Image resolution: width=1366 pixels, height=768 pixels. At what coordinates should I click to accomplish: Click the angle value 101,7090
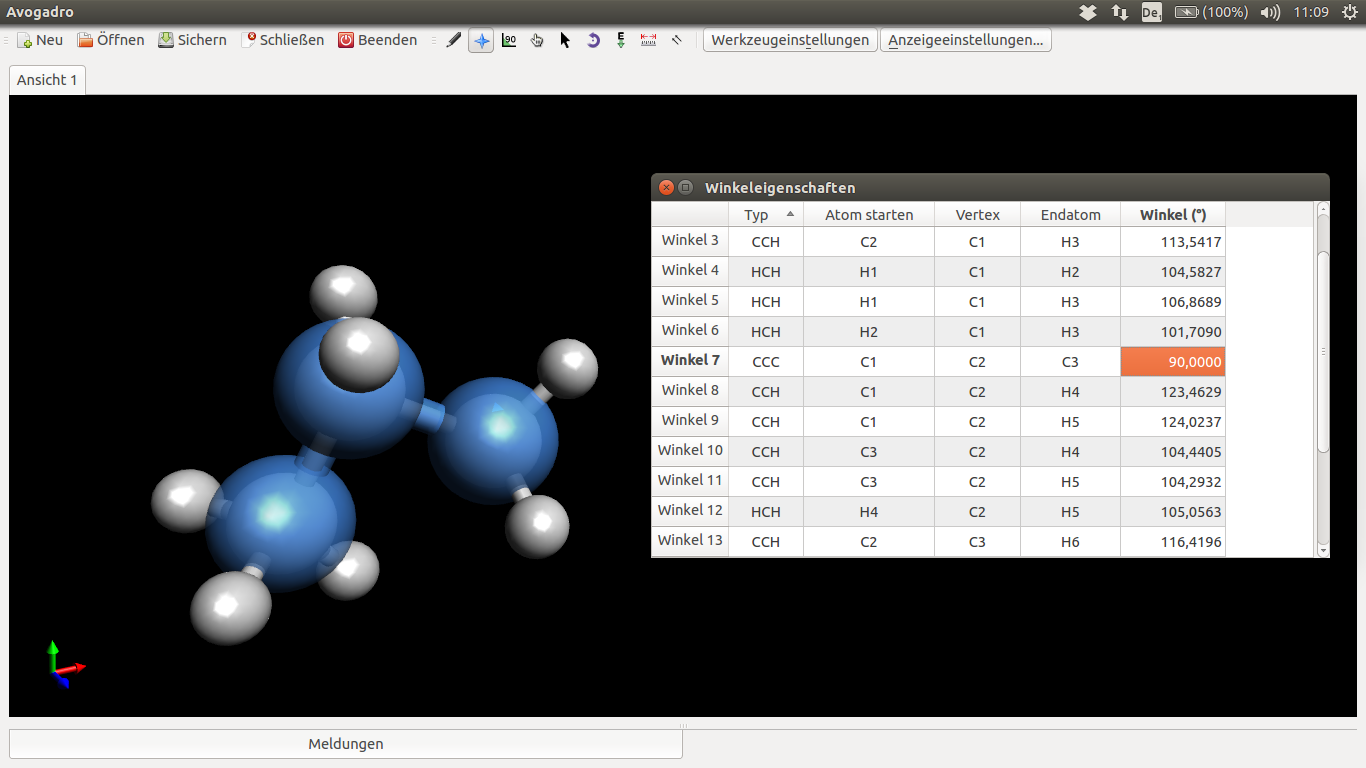pyautogui.click(x=1173, y=332)
